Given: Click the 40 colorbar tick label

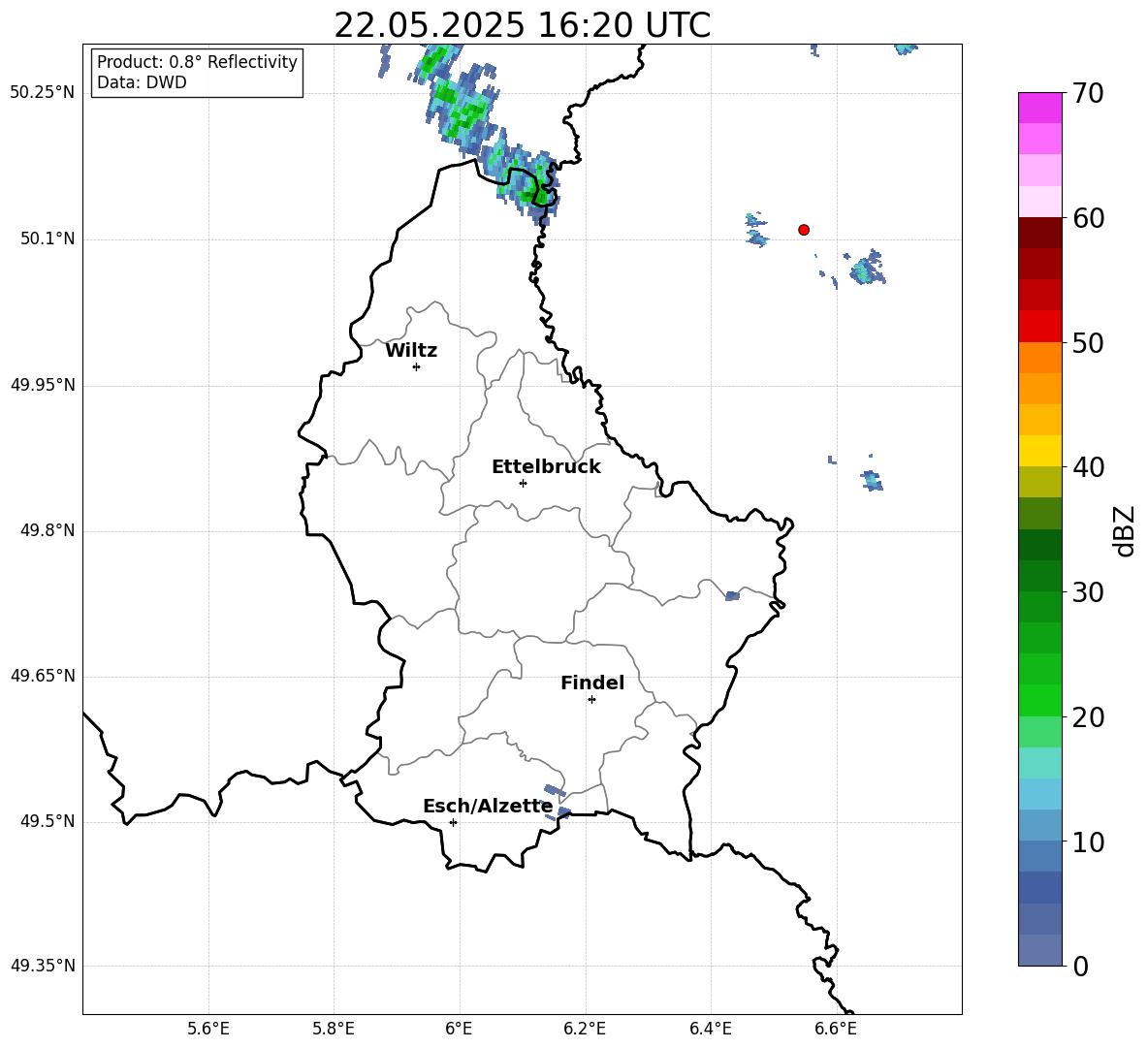Looking at the screenshot, I should [1087, 467].
